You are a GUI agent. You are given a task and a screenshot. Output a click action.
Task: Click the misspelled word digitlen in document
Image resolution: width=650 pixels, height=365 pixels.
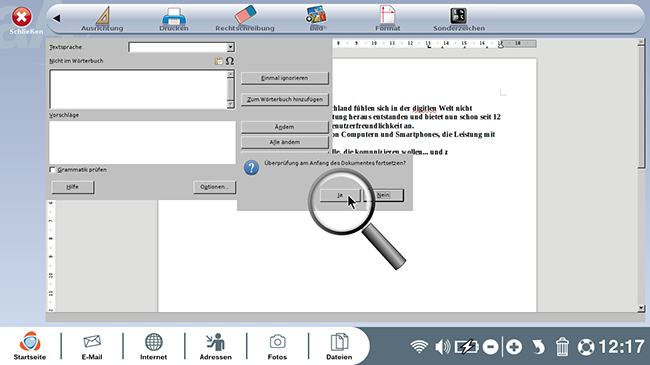tap(424, 109)
